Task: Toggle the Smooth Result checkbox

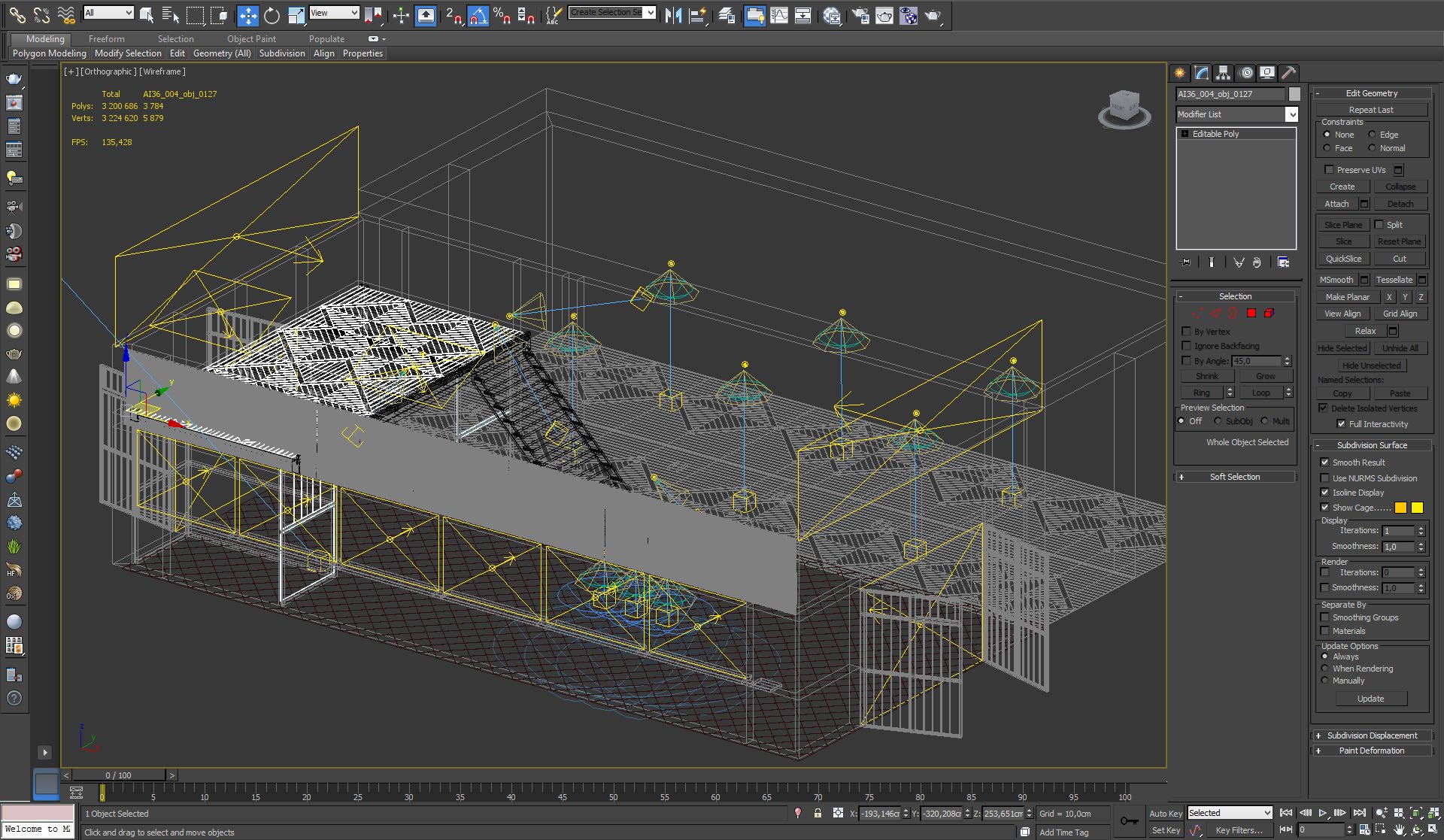Action: point(1324,462)
